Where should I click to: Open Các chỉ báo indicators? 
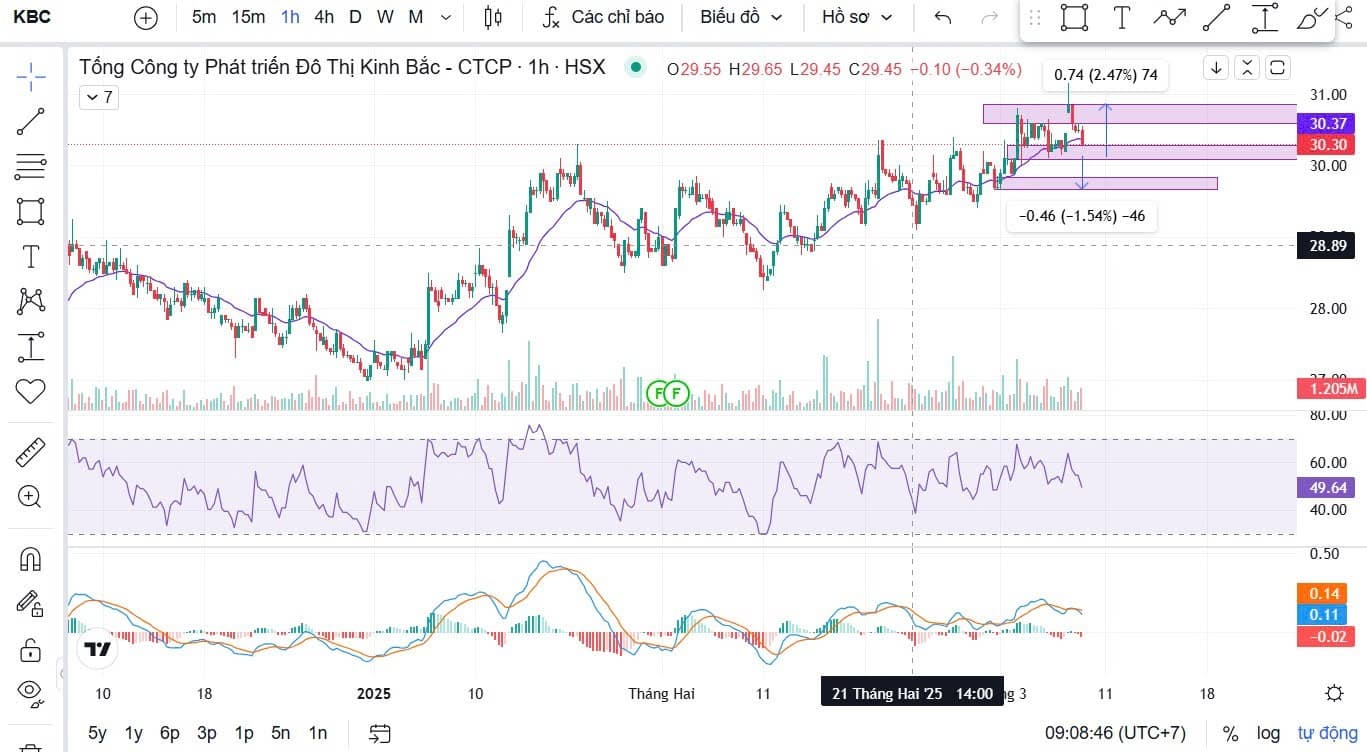[604, 18]
